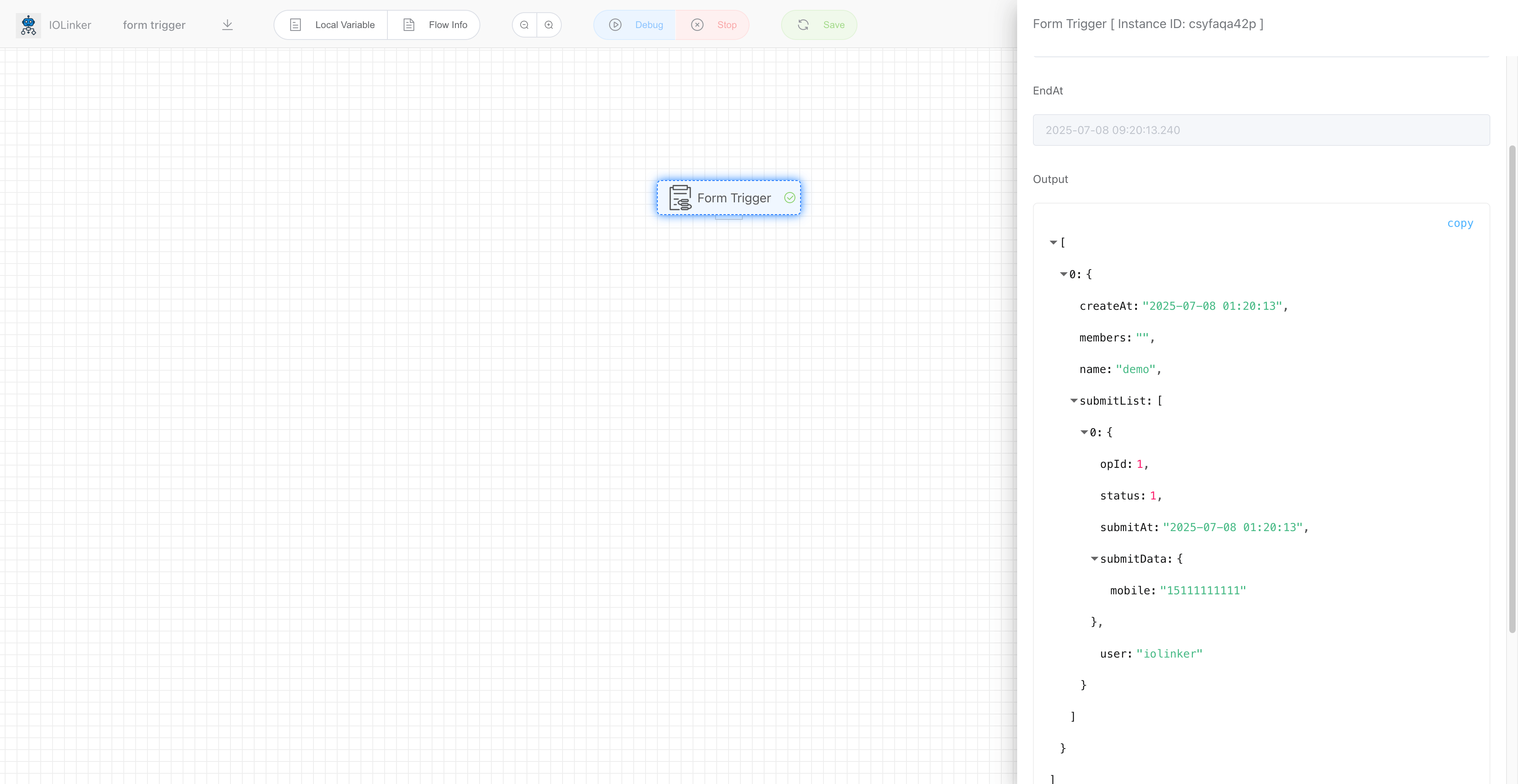Click the zoom out magnifier icon
Image resolution: width=1518 pixels, height=784 pixels.
click(x=525, y=25)
